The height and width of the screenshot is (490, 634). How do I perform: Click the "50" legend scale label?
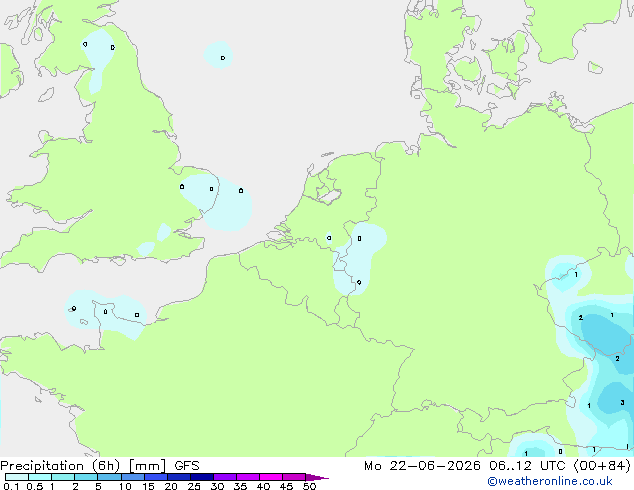[309, 486]
